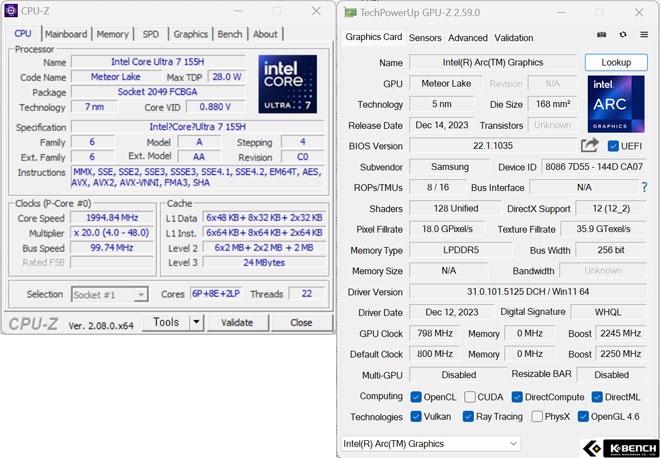This screenshot has height=458, width=660.
Task: Click the Device ID field
Action: (594, 167)
